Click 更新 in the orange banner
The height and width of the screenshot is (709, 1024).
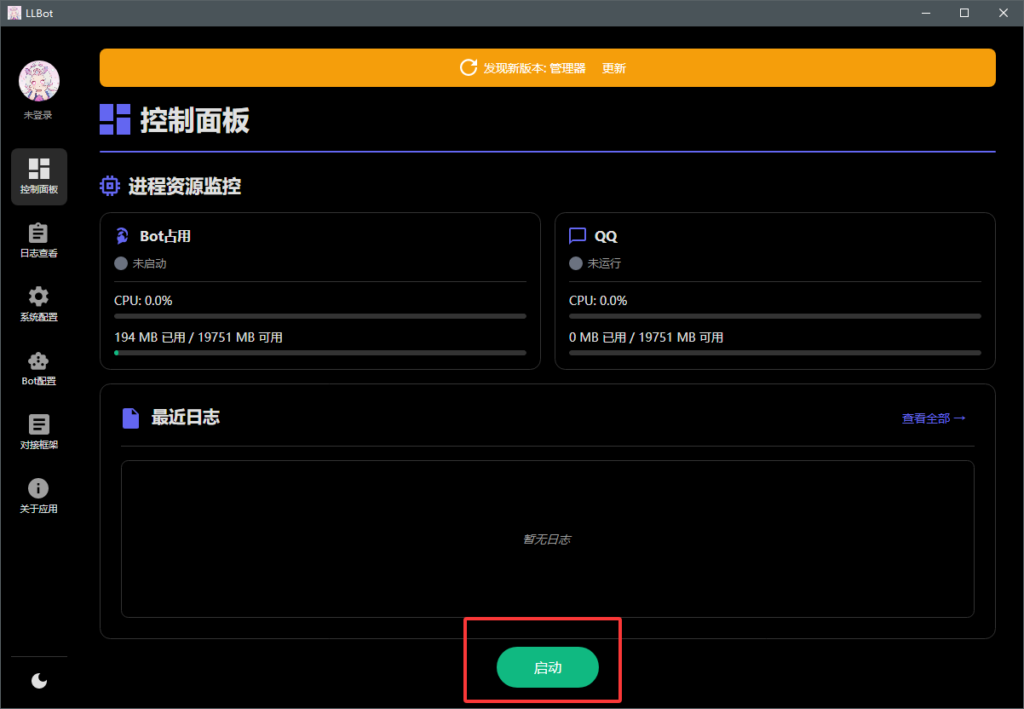point(614,68)
